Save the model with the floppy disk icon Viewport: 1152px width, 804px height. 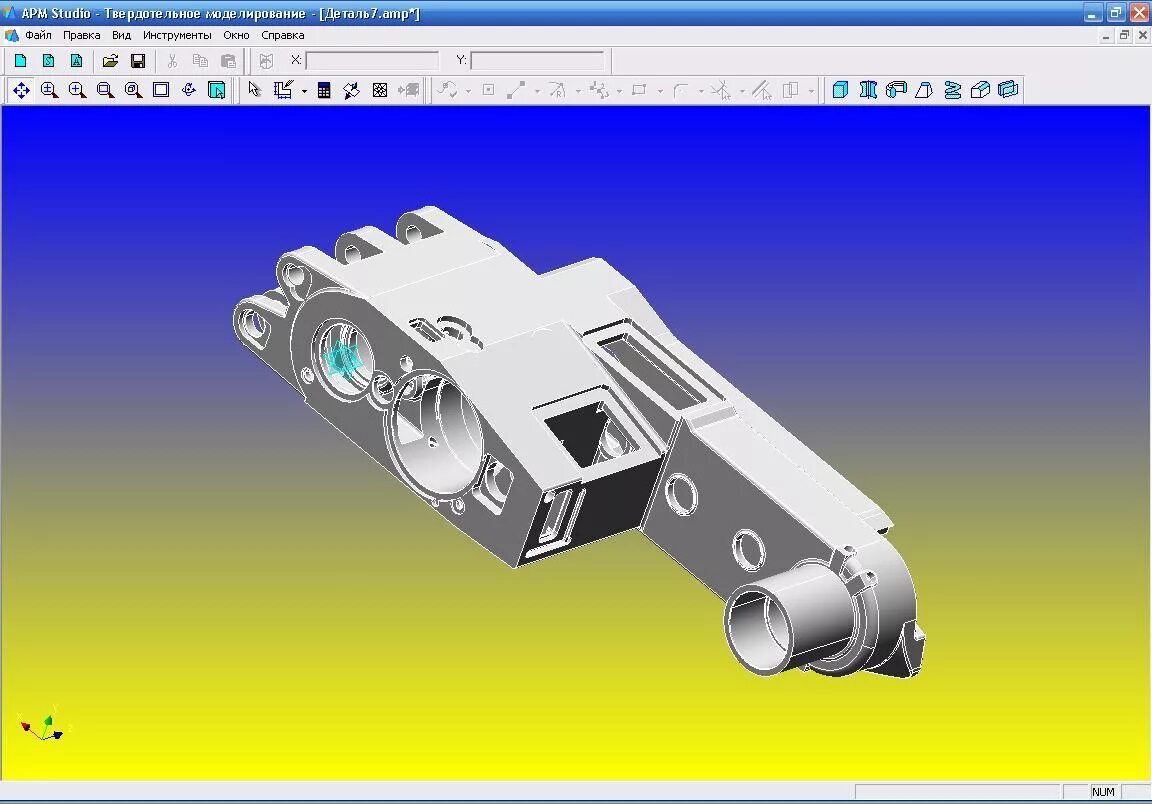click(x=138, y=61)
